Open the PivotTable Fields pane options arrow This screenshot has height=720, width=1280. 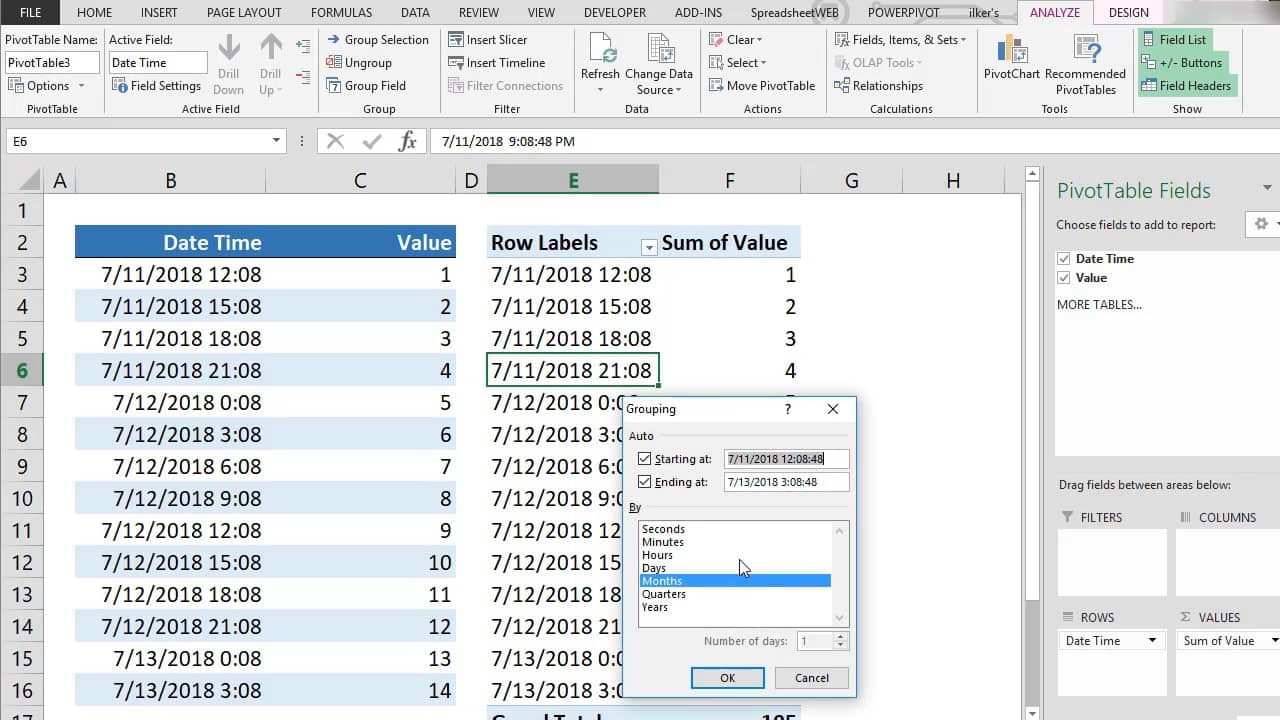click(1267, 188)
